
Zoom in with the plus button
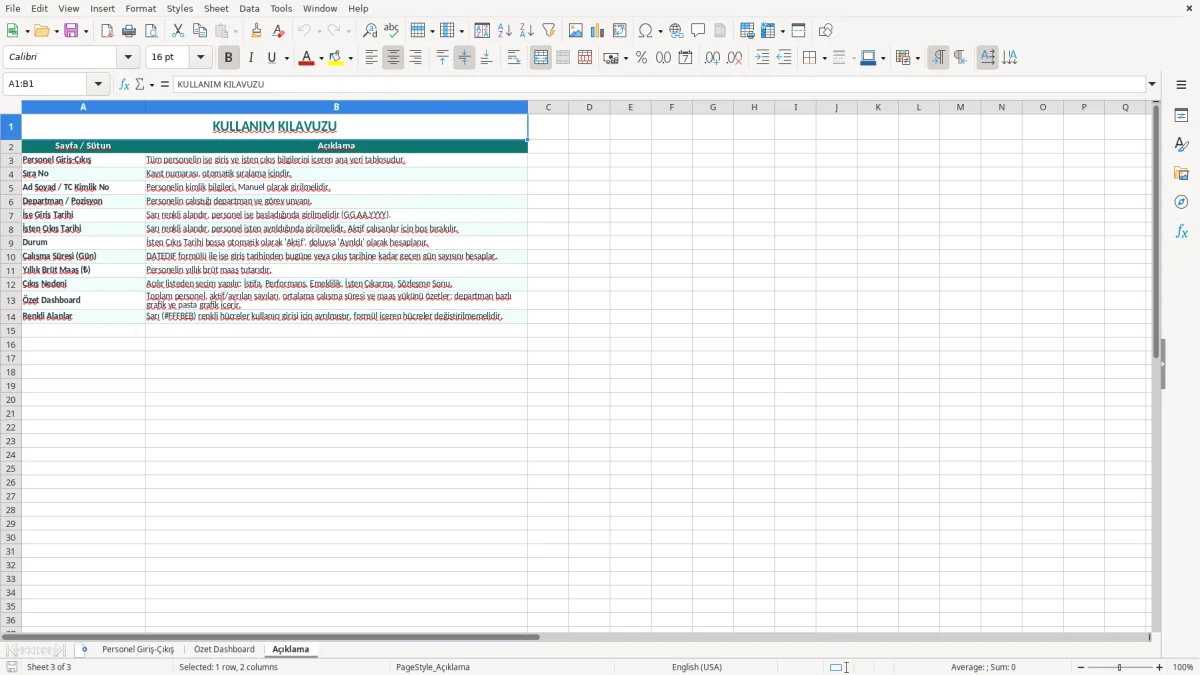click(x=1160, y=667)
